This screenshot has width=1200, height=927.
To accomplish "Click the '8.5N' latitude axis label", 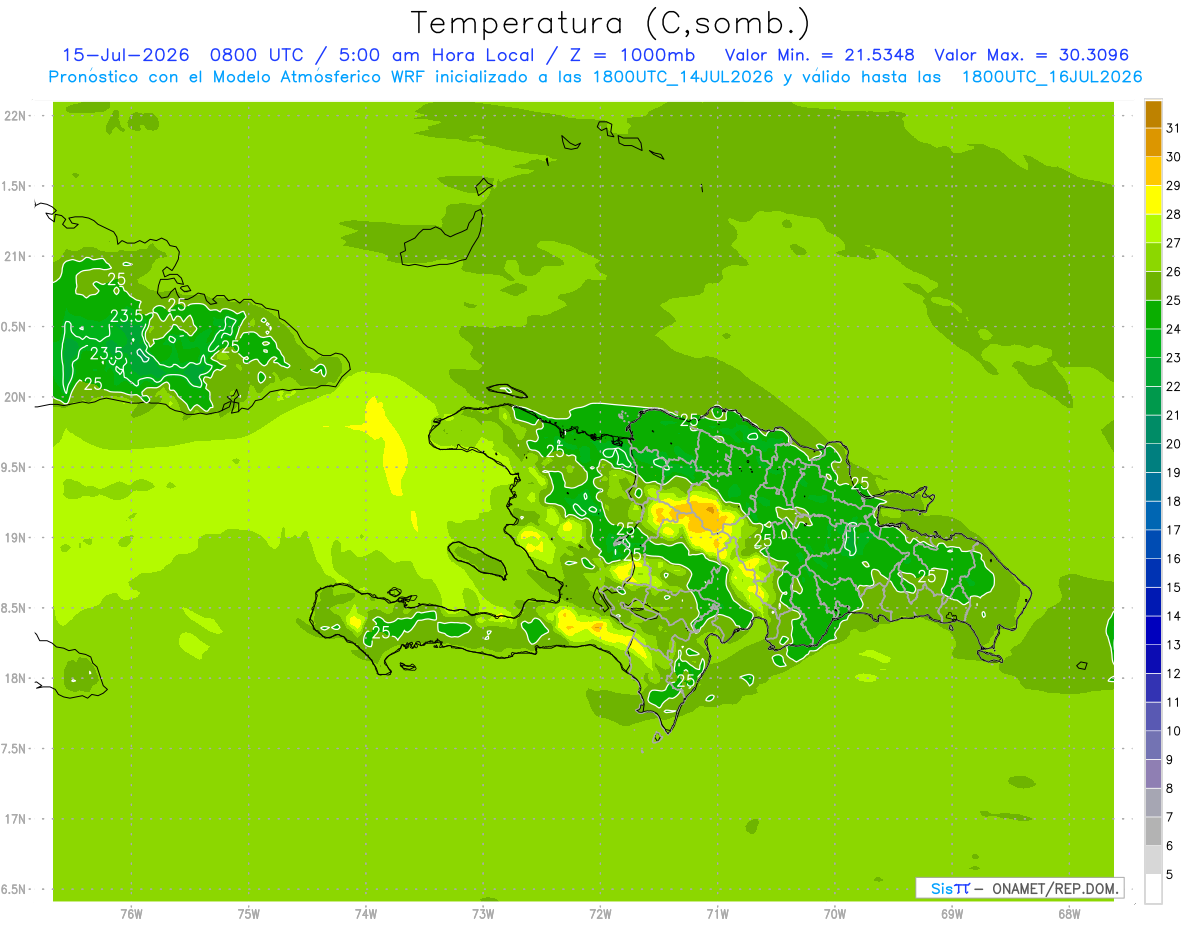I will click(15, 608).
